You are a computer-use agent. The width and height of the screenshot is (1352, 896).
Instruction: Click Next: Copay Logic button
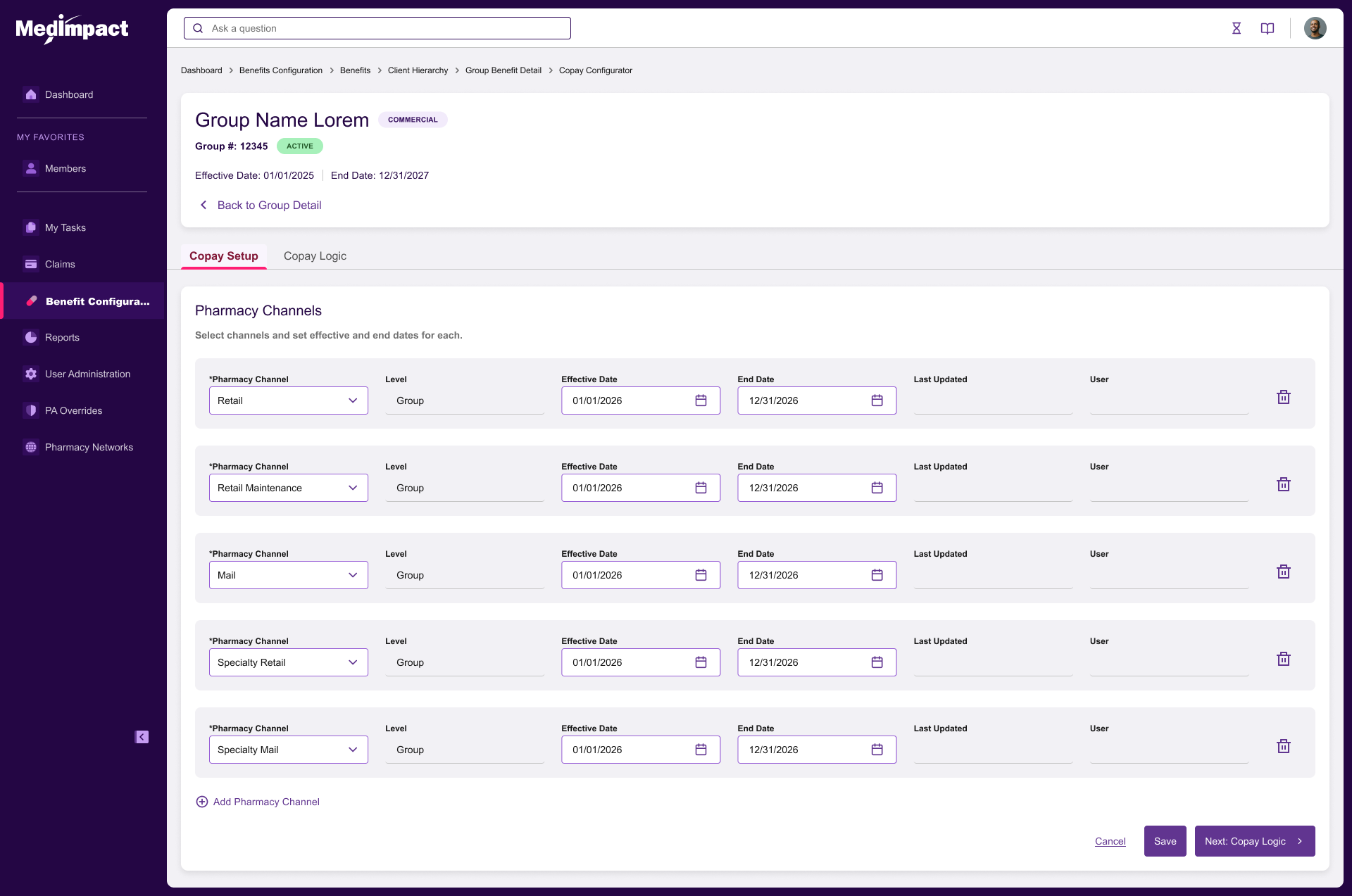(1255, 841)
